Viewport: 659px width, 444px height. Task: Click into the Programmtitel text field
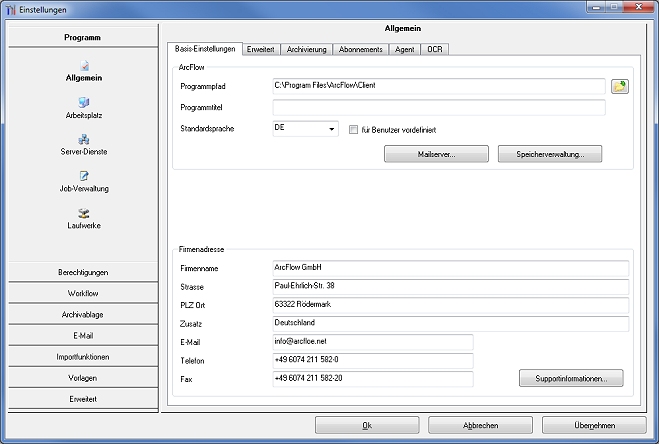tap(438, 108)
